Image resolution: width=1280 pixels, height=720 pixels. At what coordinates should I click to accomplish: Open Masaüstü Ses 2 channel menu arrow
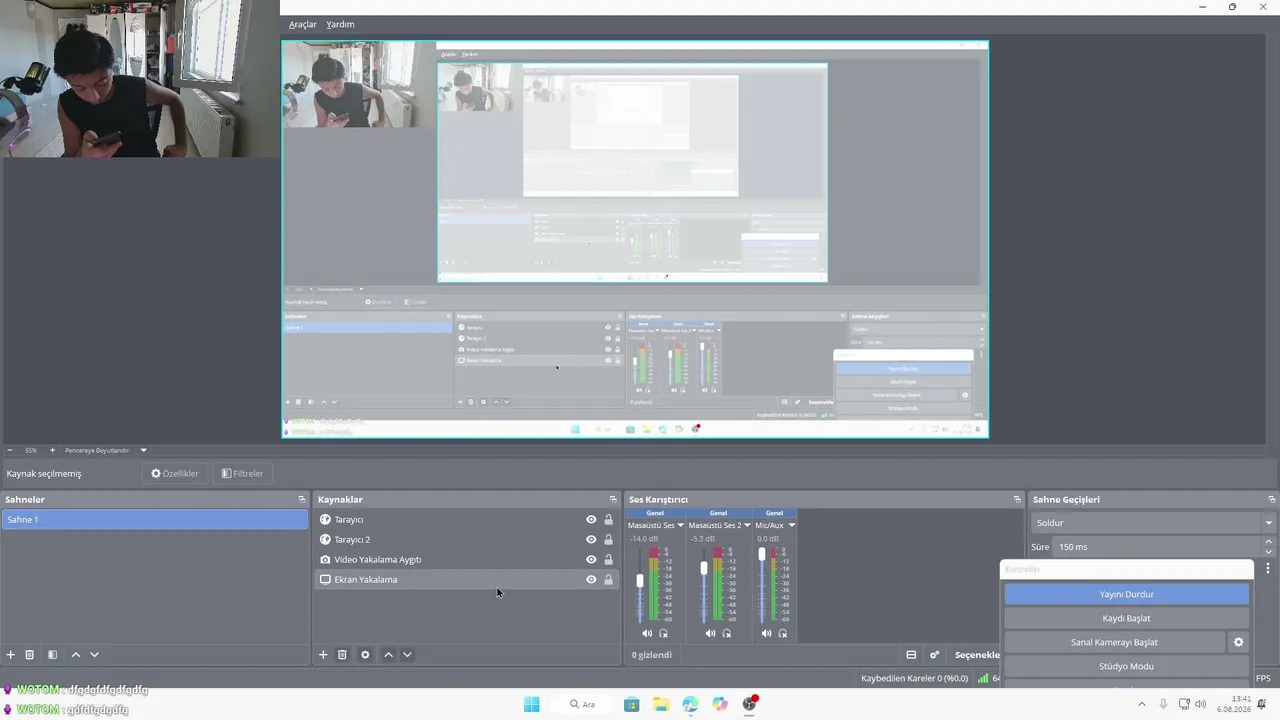pos(746,525)
